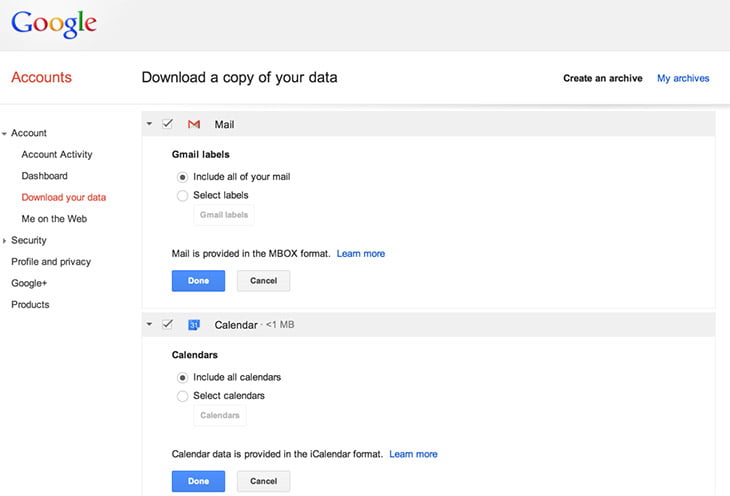The height and width of the screenshot is (496, 730).
Task: Click the <1 MB size label
Action: (280, 325)
